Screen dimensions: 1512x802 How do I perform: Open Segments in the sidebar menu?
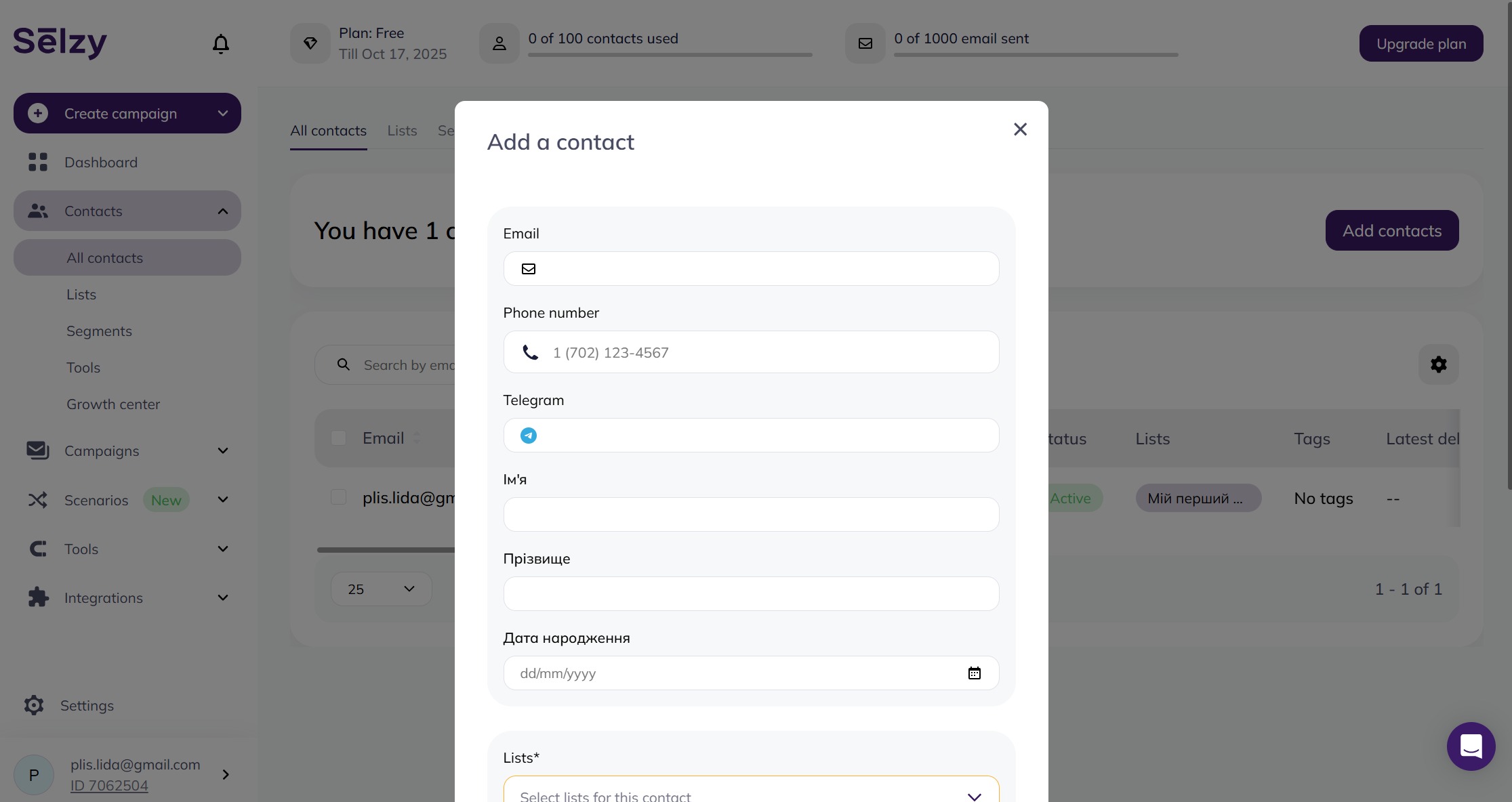click(99, 331)
